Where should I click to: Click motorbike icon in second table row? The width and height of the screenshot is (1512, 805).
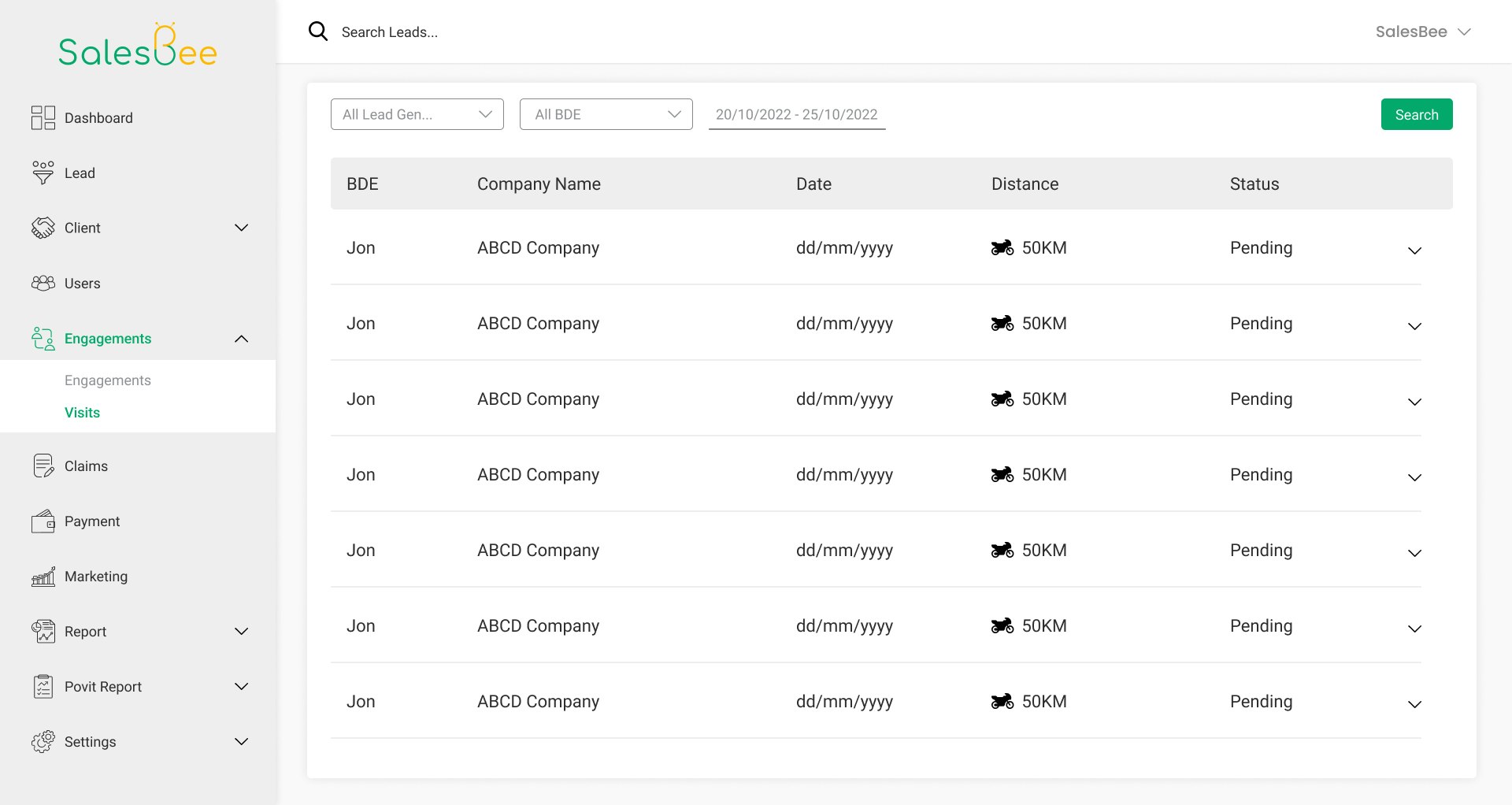1002,324
